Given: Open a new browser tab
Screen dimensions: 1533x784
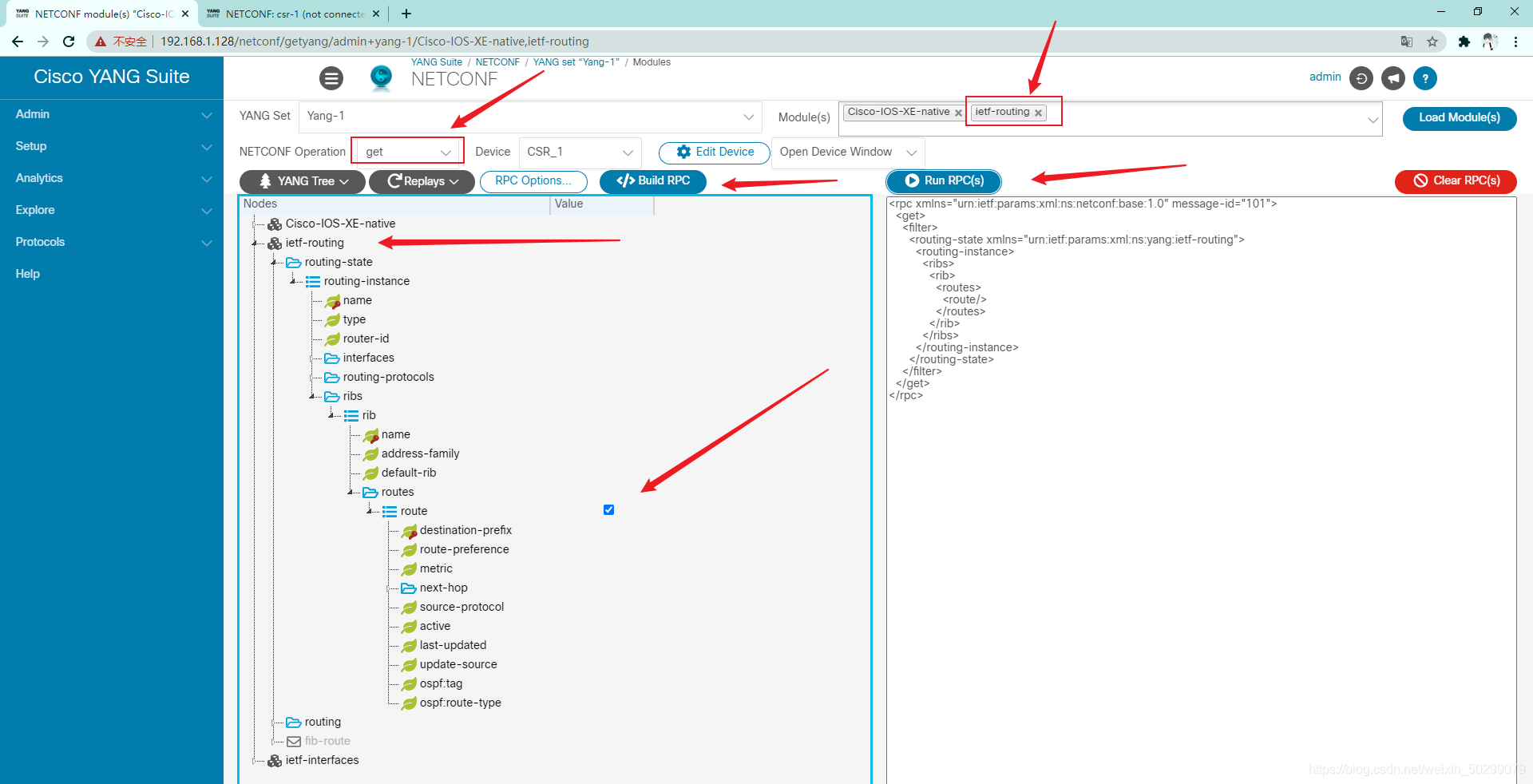Looking at the screenshot, I should (406, 14).
